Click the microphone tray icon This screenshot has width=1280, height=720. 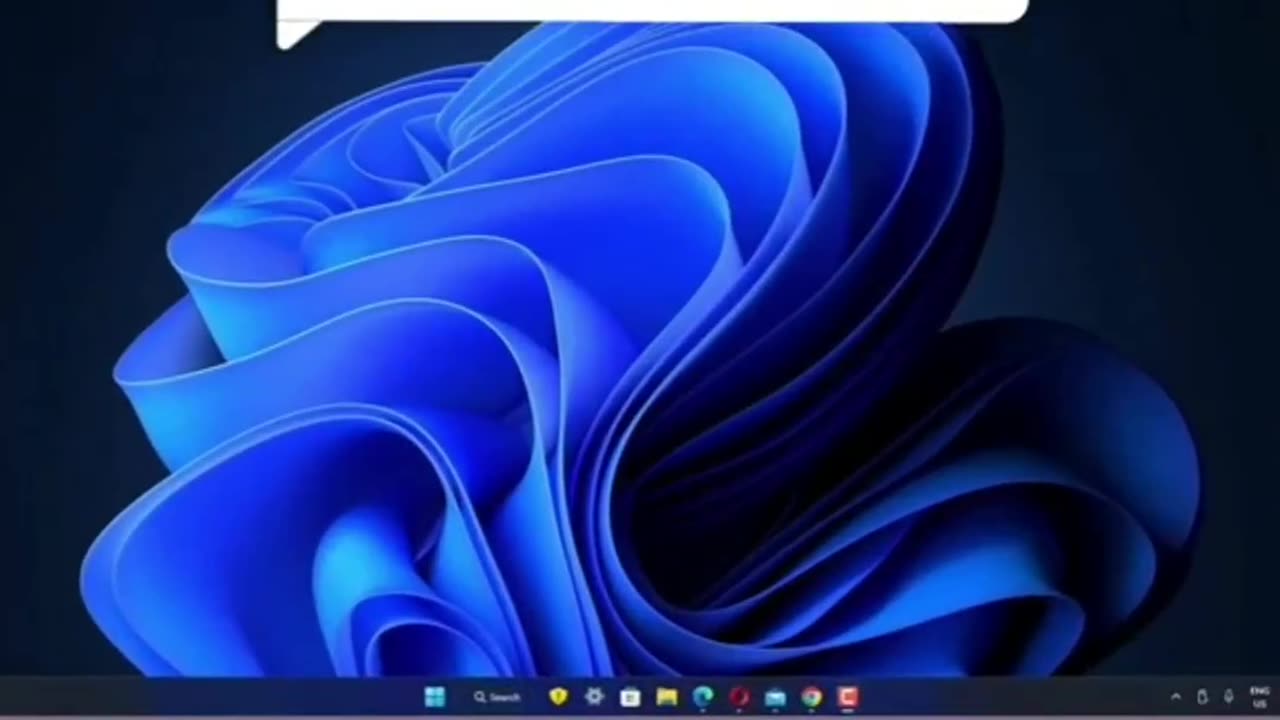(x=1228, y=697)
